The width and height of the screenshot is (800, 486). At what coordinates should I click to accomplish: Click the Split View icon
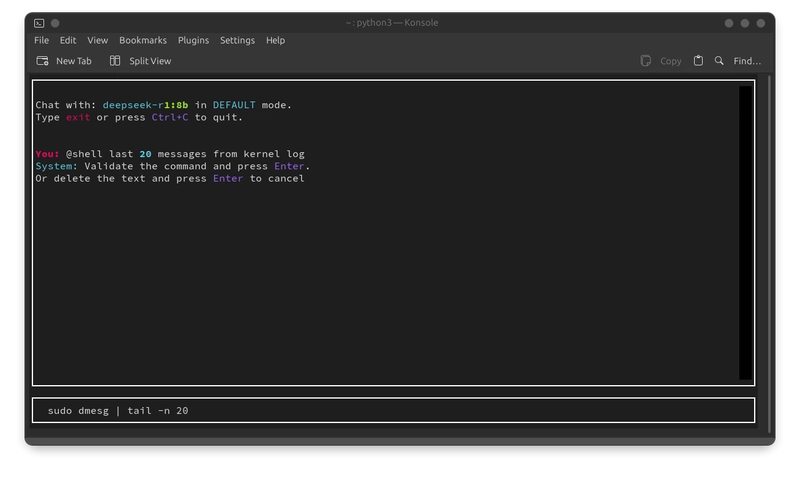115,61
